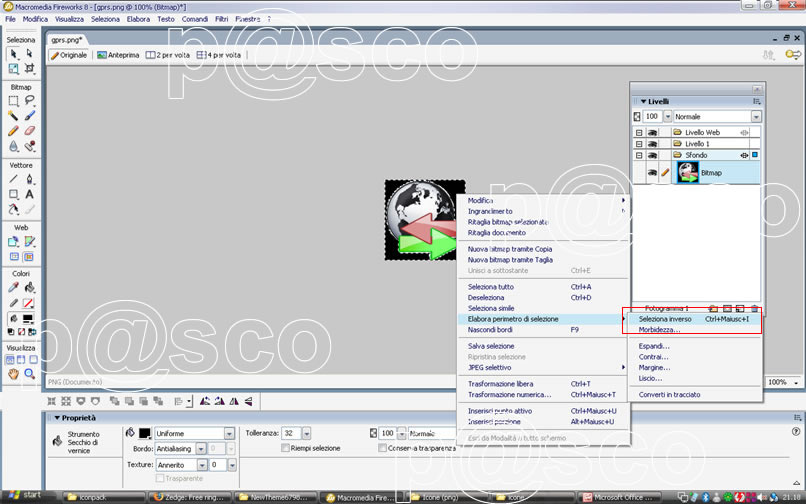The height and width of the screenshot is (504, 806).
Task: Toggle visibility eye of Livello Web
Action: pyautogui.click(x=652, y=132)
